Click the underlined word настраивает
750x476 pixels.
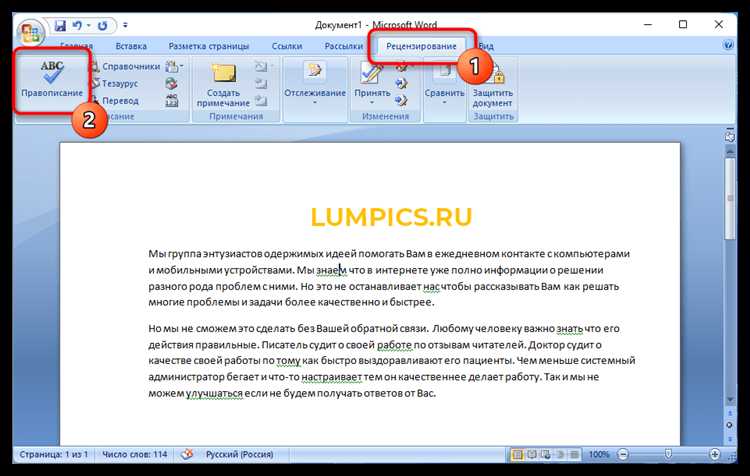(x=331, y=377)
